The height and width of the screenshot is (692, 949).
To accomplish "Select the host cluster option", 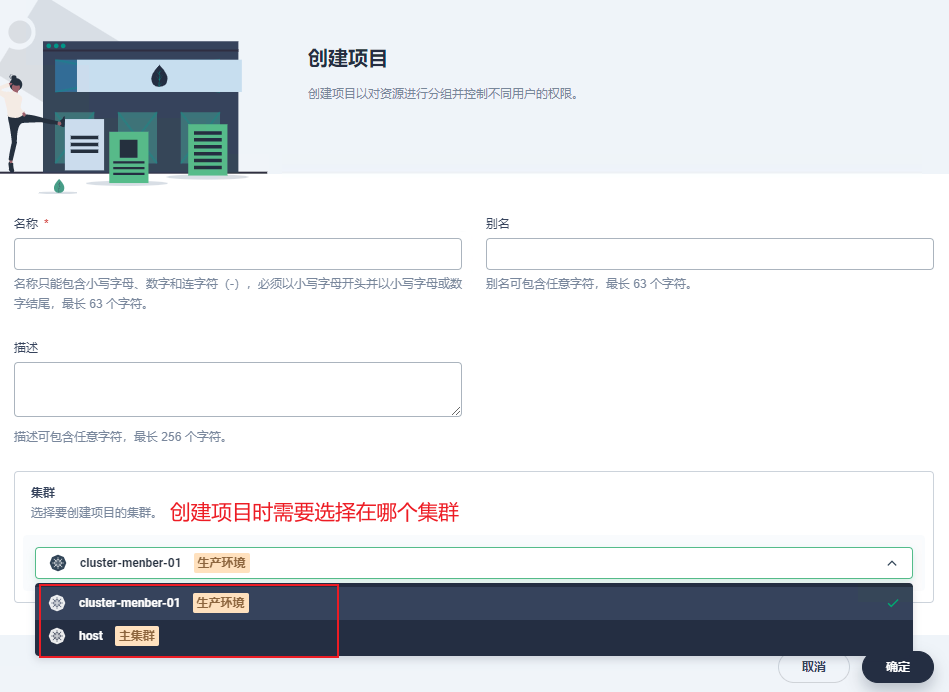I will coord(474,636).
